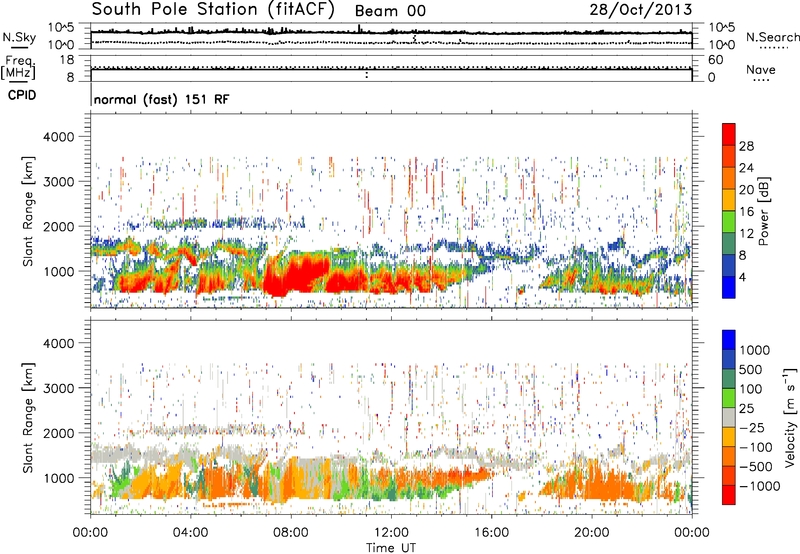Select the 'Beam 00' label
Image resolution: width=800 pixels, height=554 pixels.
click(x=390, y=11)
